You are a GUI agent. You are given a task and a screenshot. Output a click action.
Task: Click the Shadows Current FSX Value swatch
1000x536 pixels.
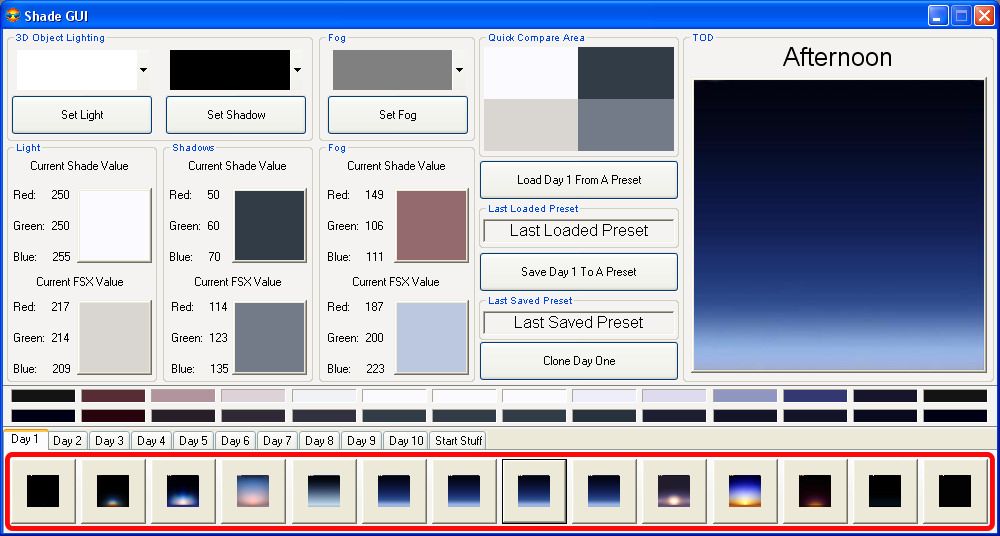(x=270, y=338)
